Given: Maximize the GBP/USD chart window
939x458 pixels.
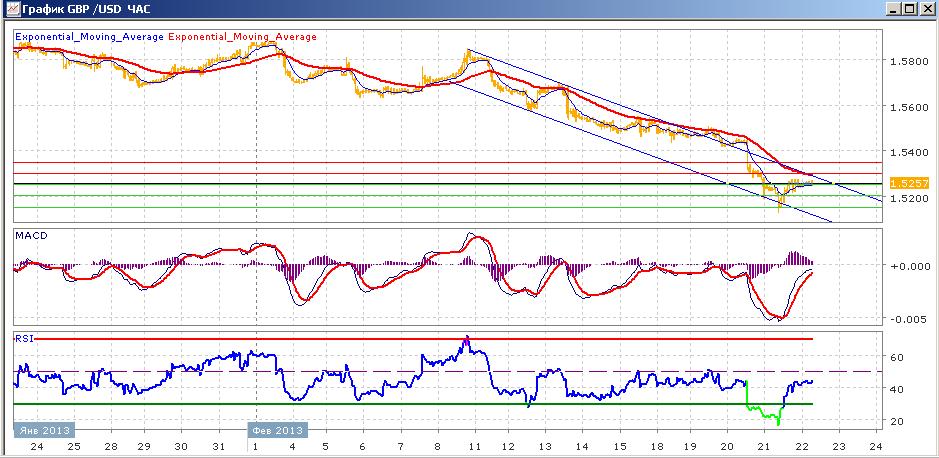Looking at the screenshot, I should [910, 10].
